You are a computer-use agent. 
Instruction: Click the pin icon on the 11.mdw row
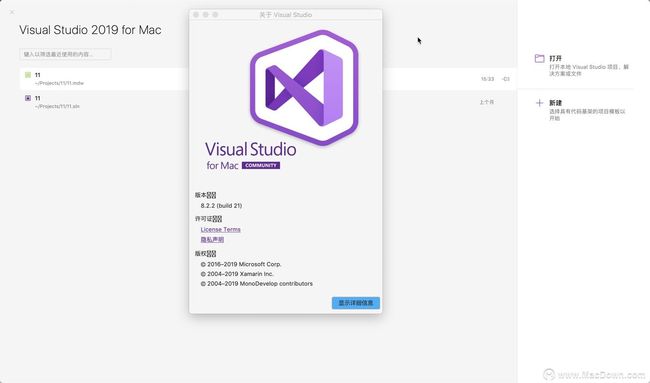505,79
